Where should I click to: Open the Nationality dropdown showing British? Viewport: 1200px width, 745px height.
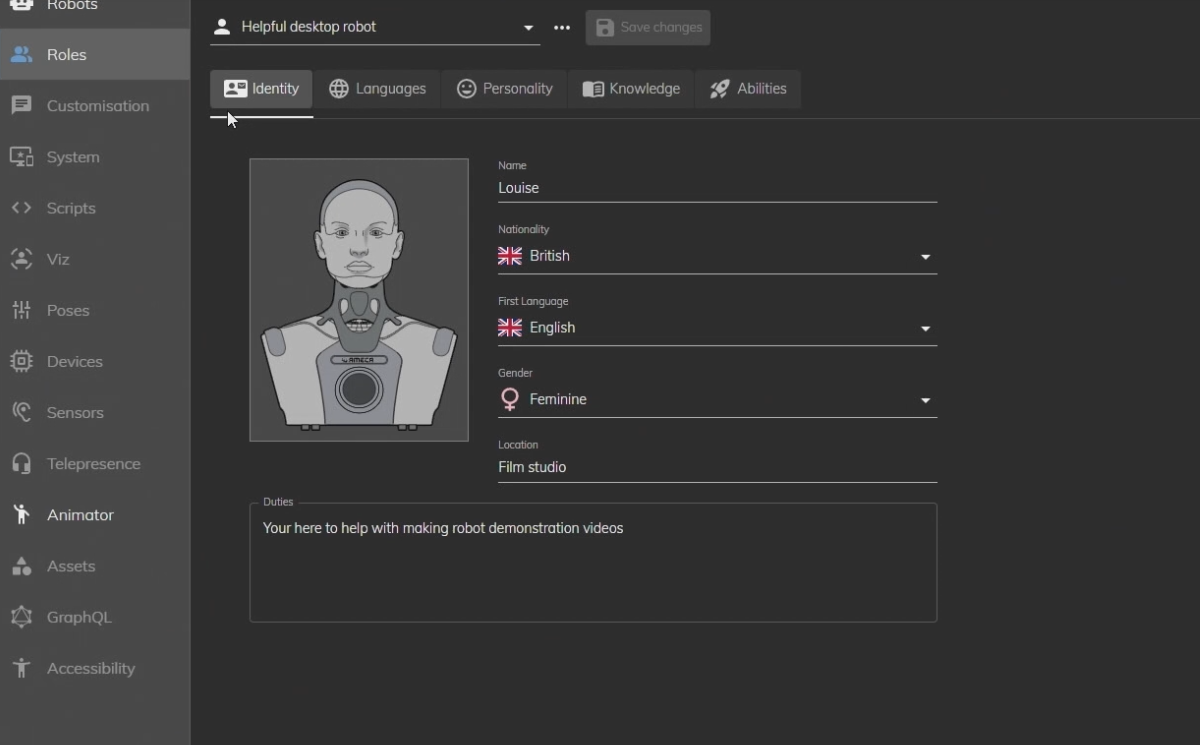pos(925,256)
